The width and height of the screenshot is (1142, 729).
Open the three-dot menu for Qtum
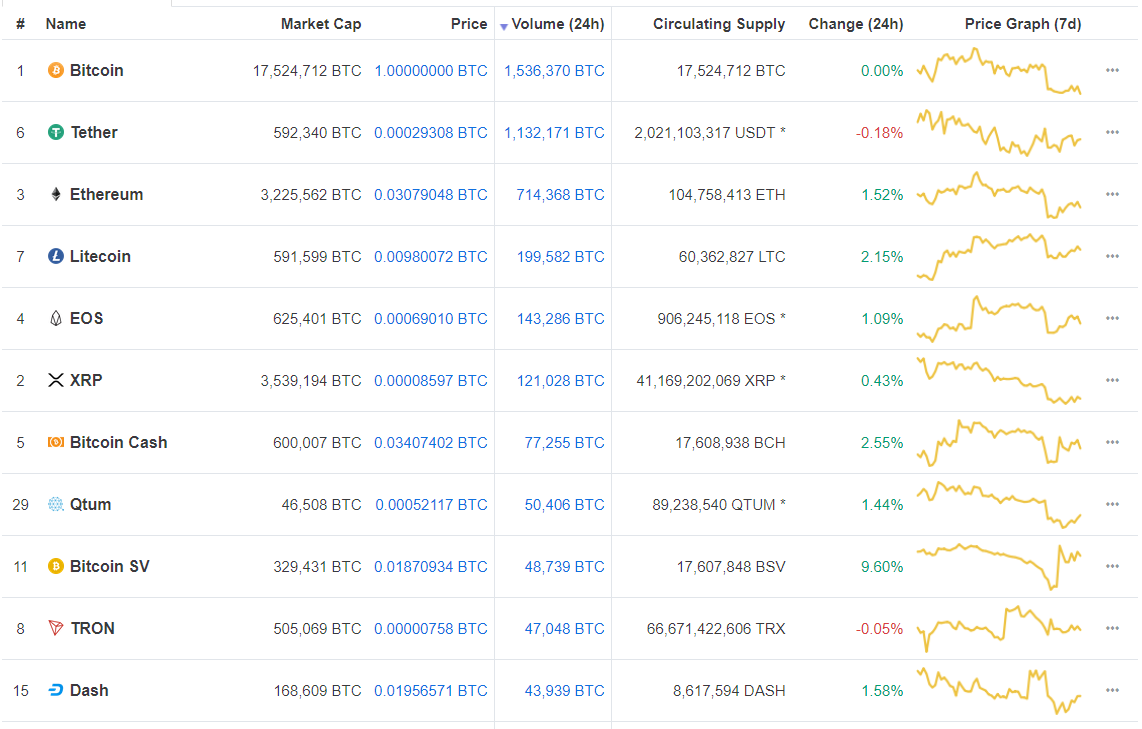coord(1112,504)
